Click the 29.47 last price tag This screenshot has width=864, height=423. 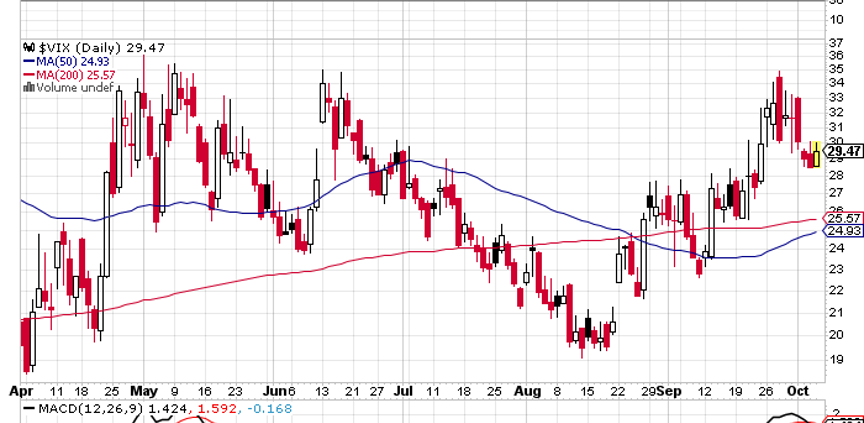click(845, 152)
